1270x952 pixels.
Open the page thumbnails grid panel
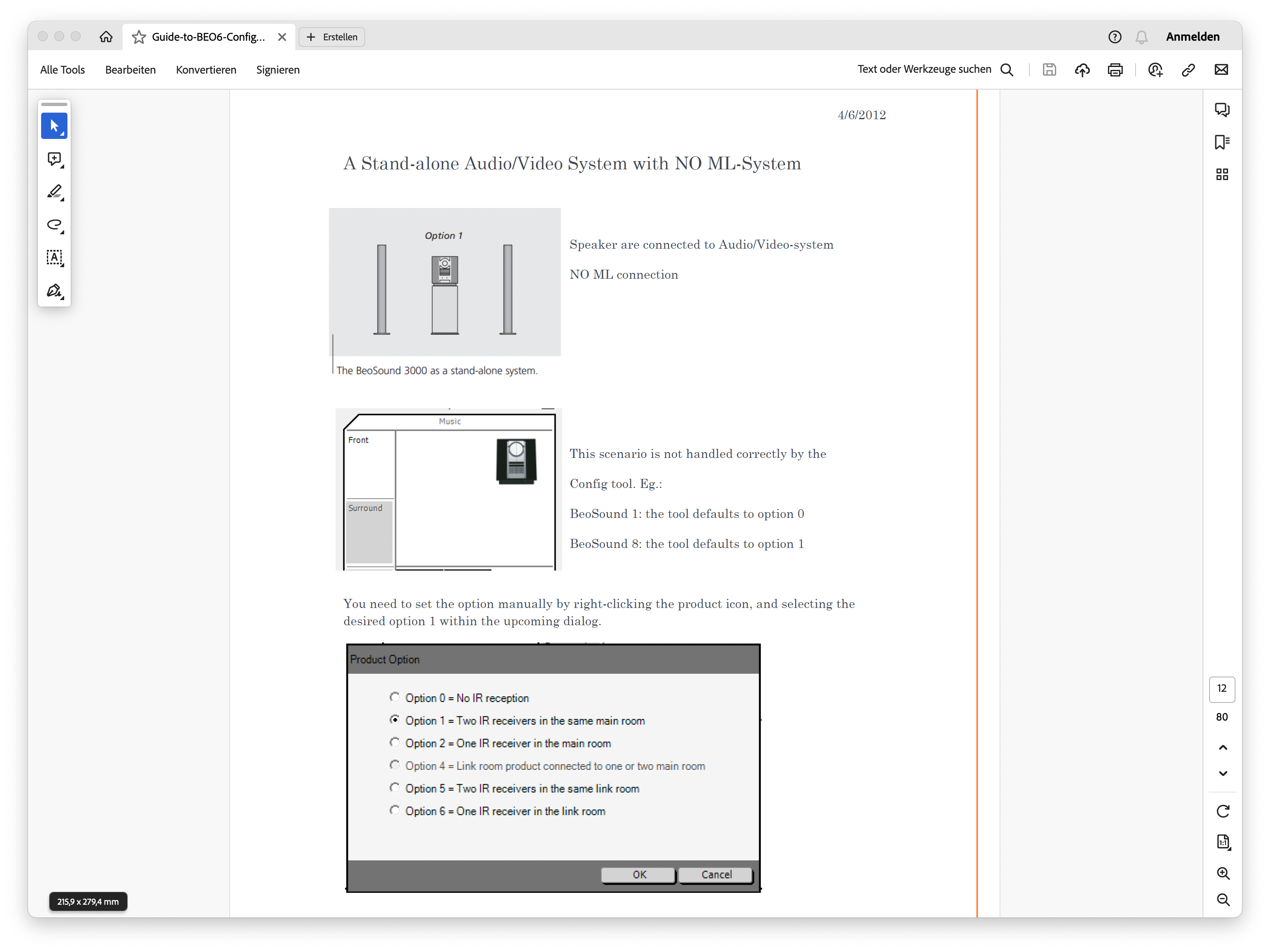tap(1222, 174)
